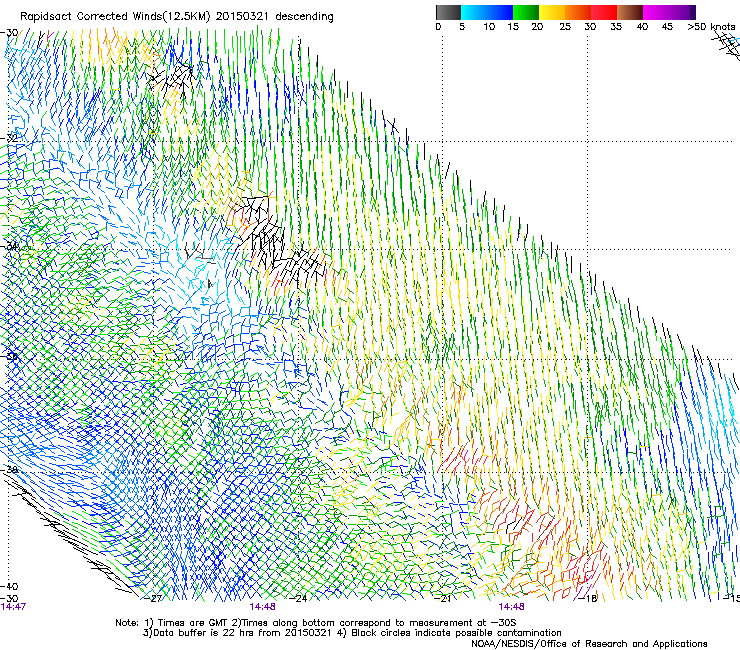Click the yellow 20–25 knots legend color
Image resolution: width=740 pixels, height=650 pixels.
(x=552, y=12)
